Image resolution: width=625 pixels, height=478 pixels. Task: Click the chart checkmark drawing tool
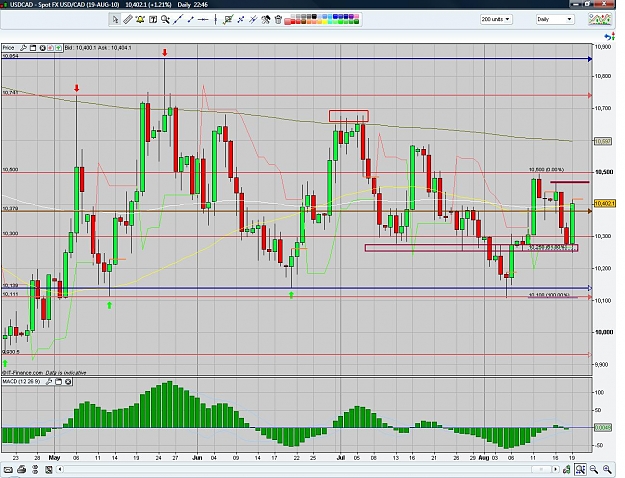[228, 20]
